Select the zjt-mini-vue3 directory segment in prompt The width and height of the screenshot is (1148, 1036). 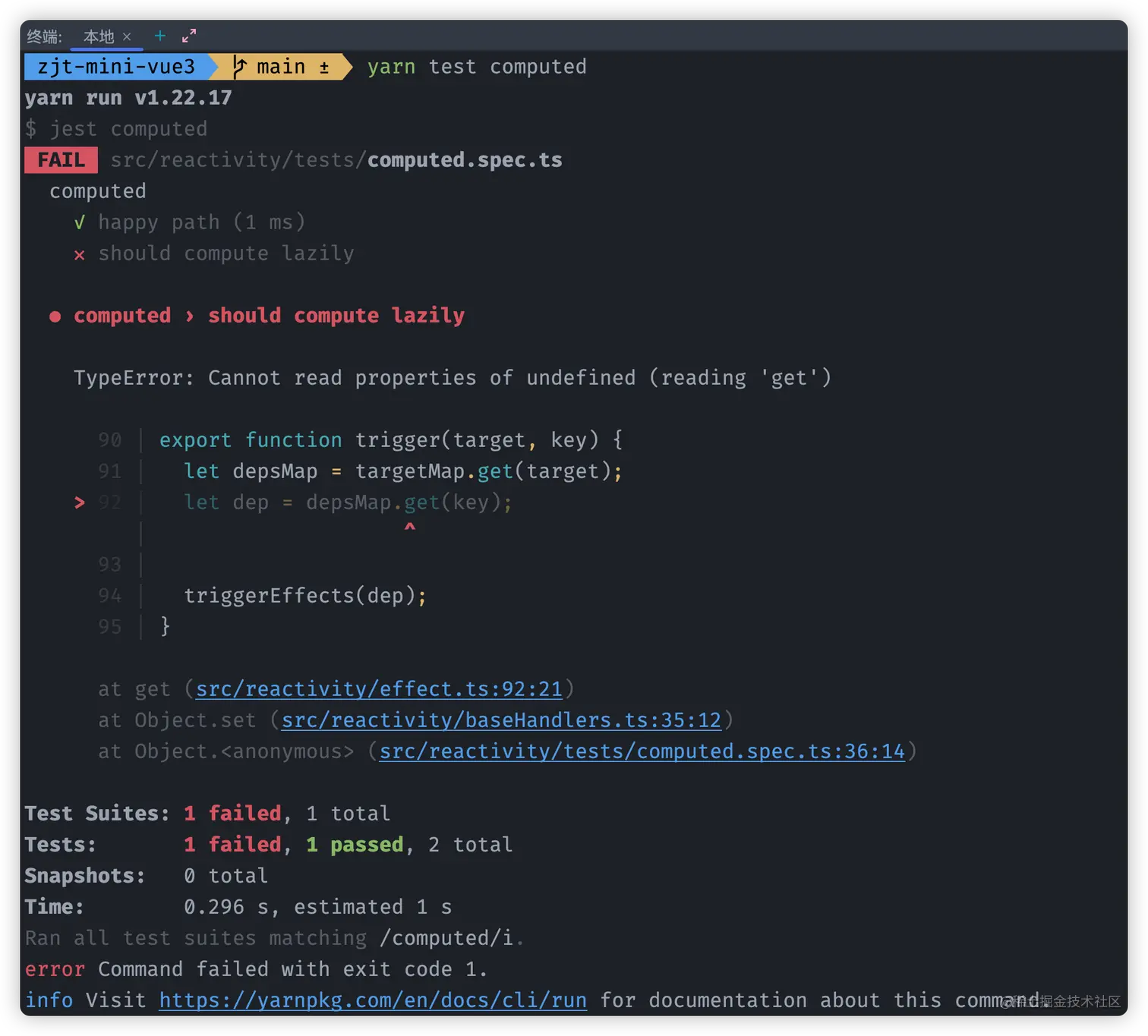pos(115,67)
